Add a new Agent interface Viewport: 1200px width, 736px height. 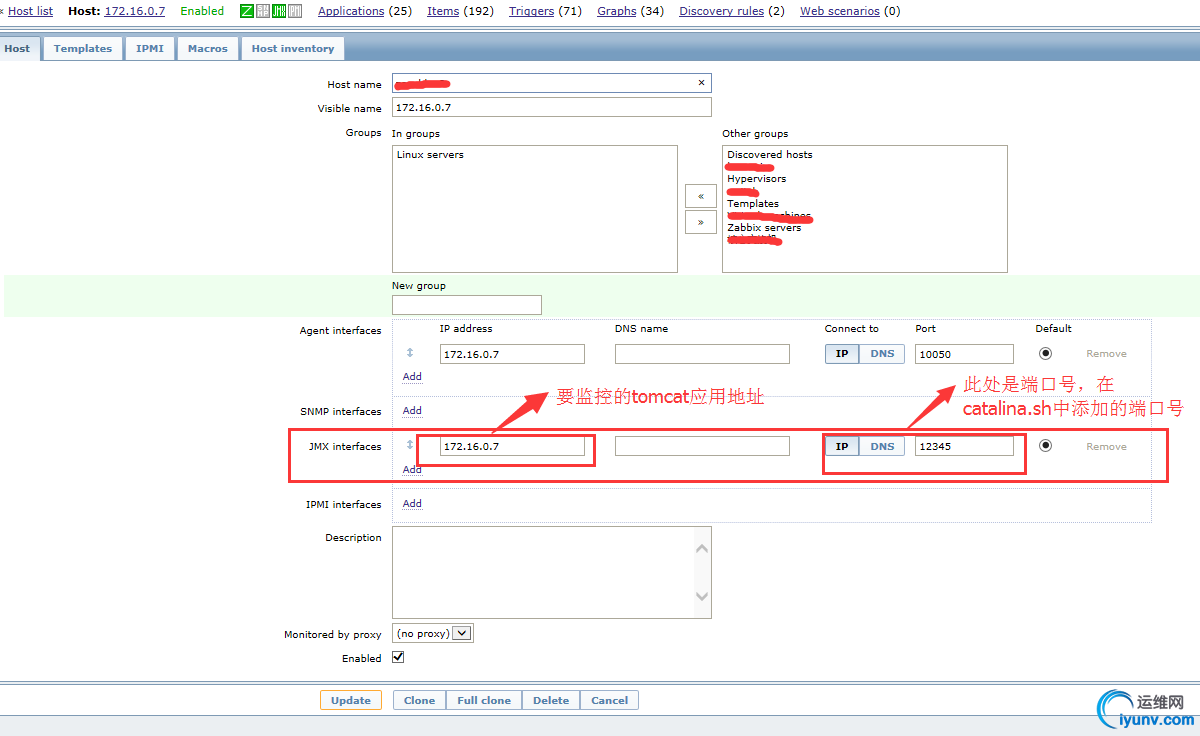point(412,377)
